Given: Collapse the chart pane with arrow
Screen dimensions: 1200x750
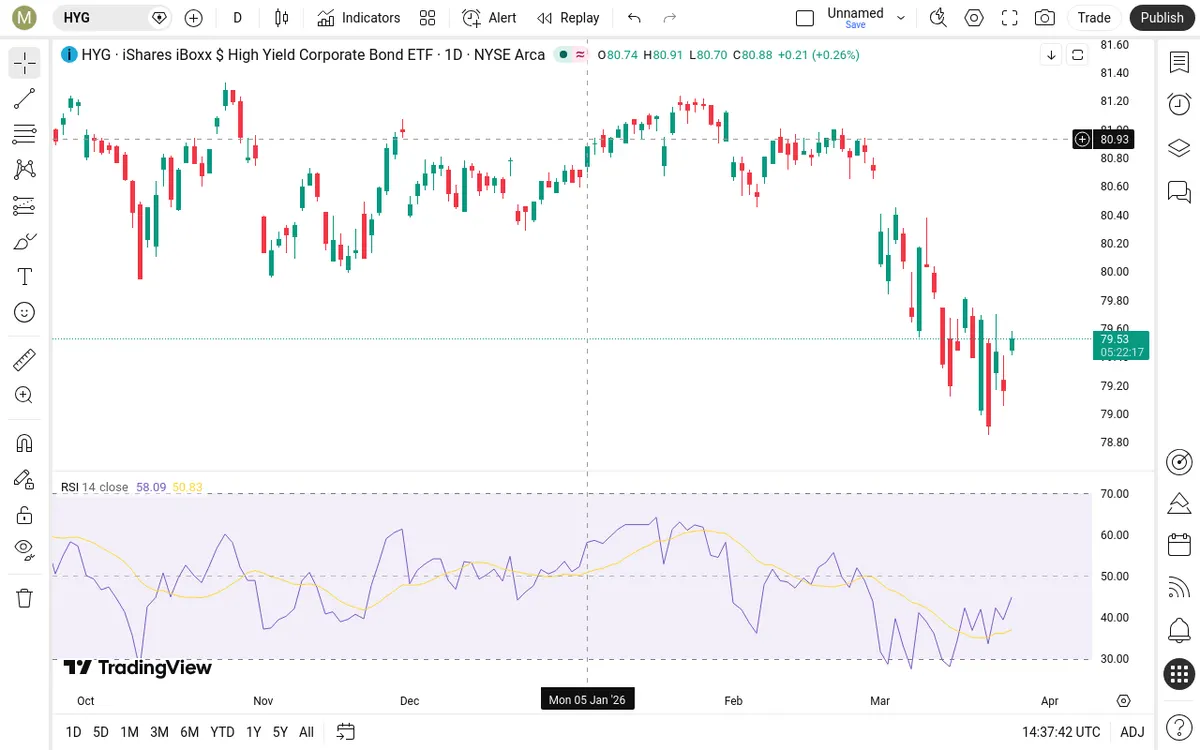Looking at the screenshot, I should pyautogui.click(x=1051, y=55).
